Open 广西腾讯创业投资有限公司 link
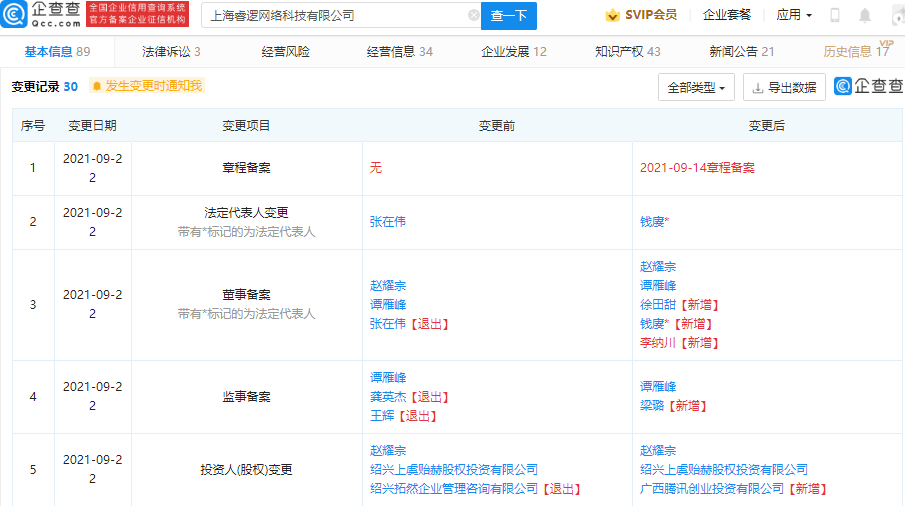Screen dimensions: 905x506 click(x=712, y=489)
